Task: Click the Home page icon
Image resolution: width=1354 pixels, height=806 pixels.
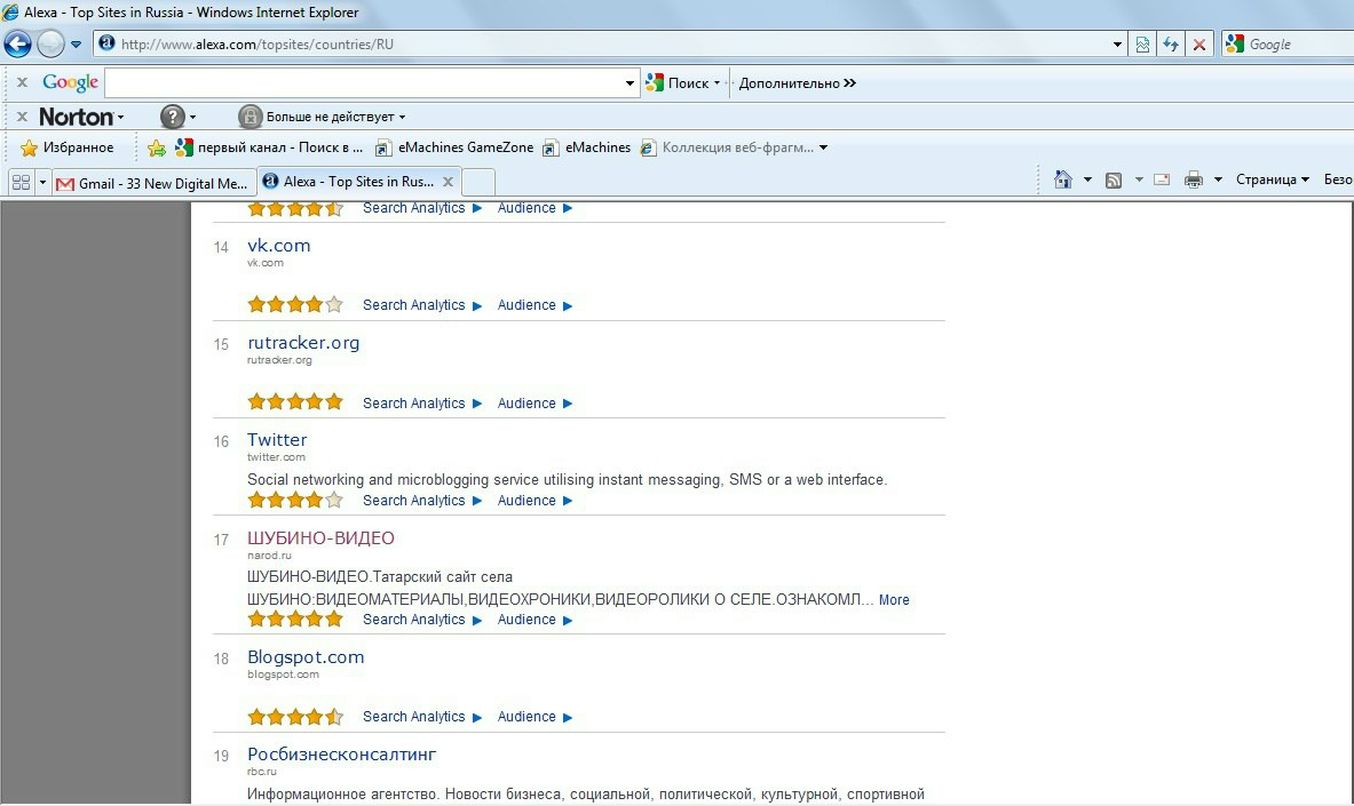Action: pyautogui.click(x=1063, y=180)
